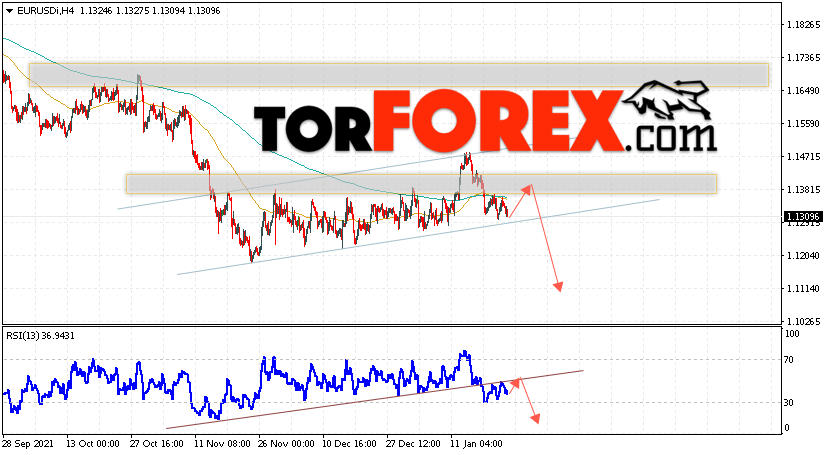
Task: Click the 26 Nov 00:00 time label
Action: tap(286, 444)
